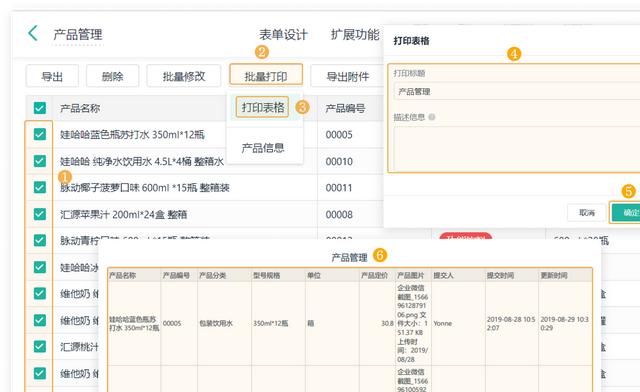
Task: Click the product code cell 00011
Action: click(x=339, y=188)
